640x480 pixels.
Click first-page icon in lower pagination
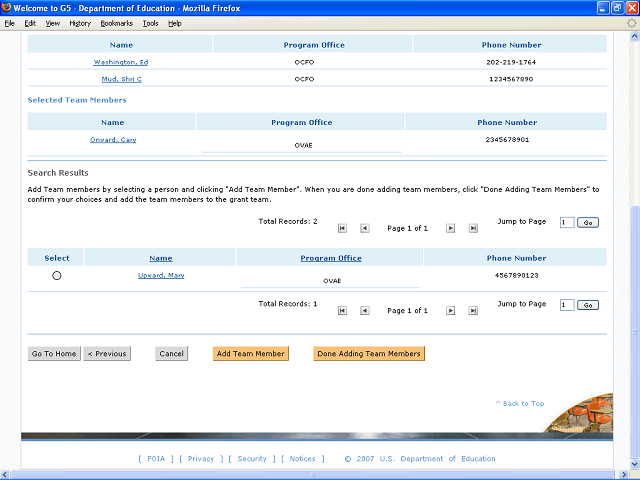pyautogui.click(x=343, y=311)
